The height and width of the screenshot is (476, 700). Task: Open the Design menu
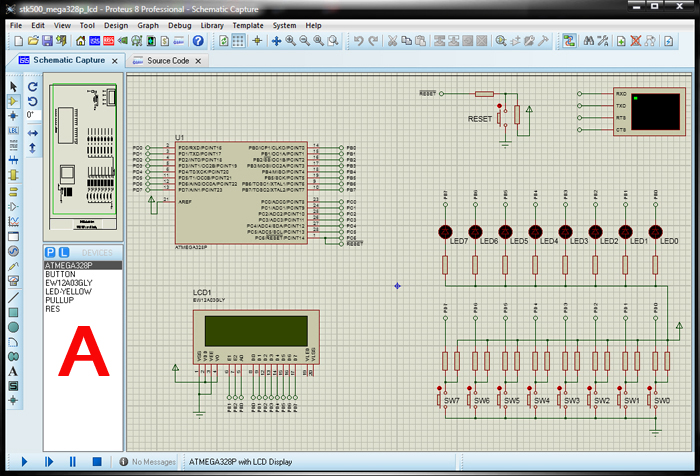(116, 25)
